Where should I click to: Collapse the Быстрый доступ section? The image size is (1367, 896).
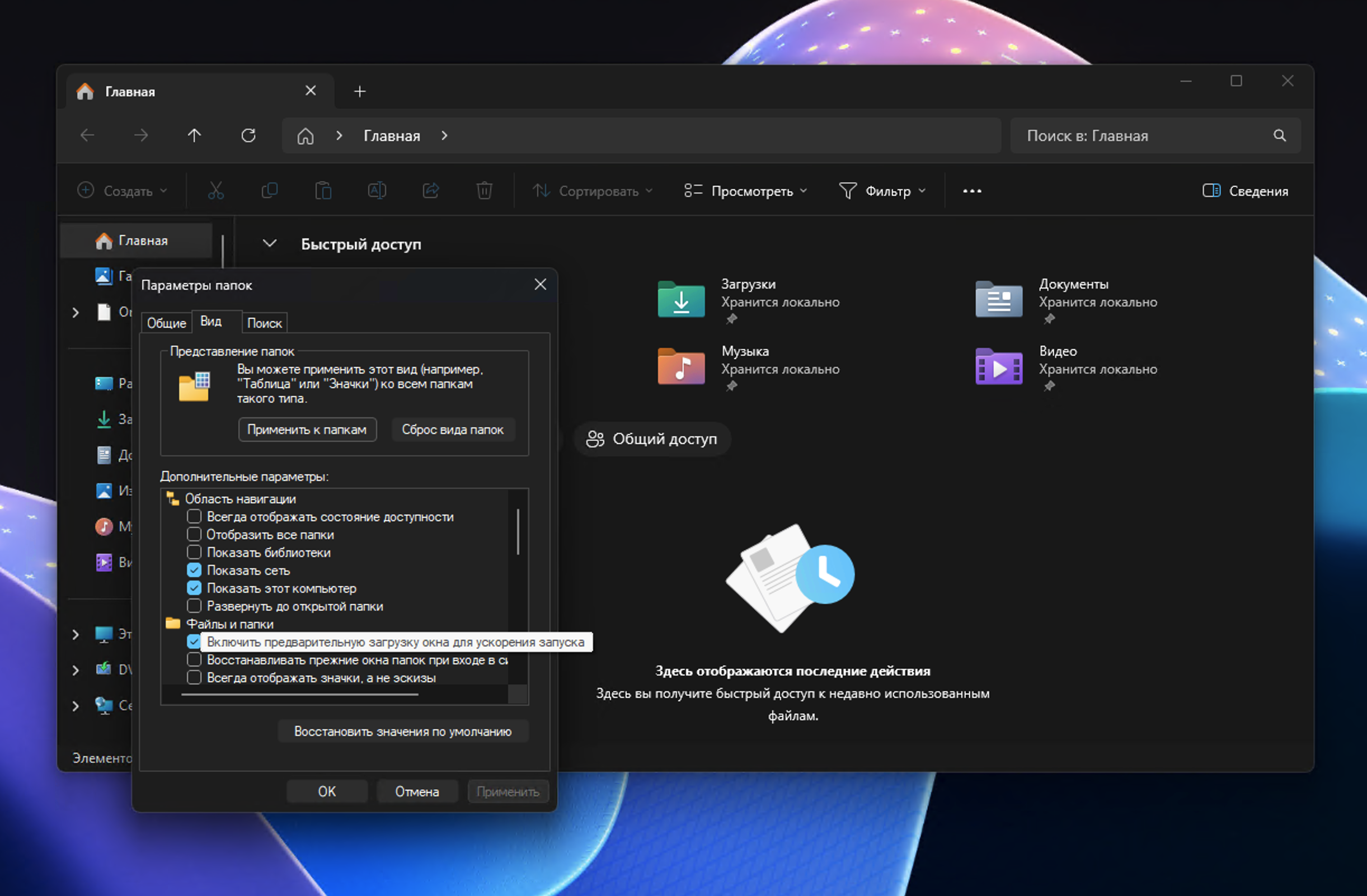coord(269,243)
